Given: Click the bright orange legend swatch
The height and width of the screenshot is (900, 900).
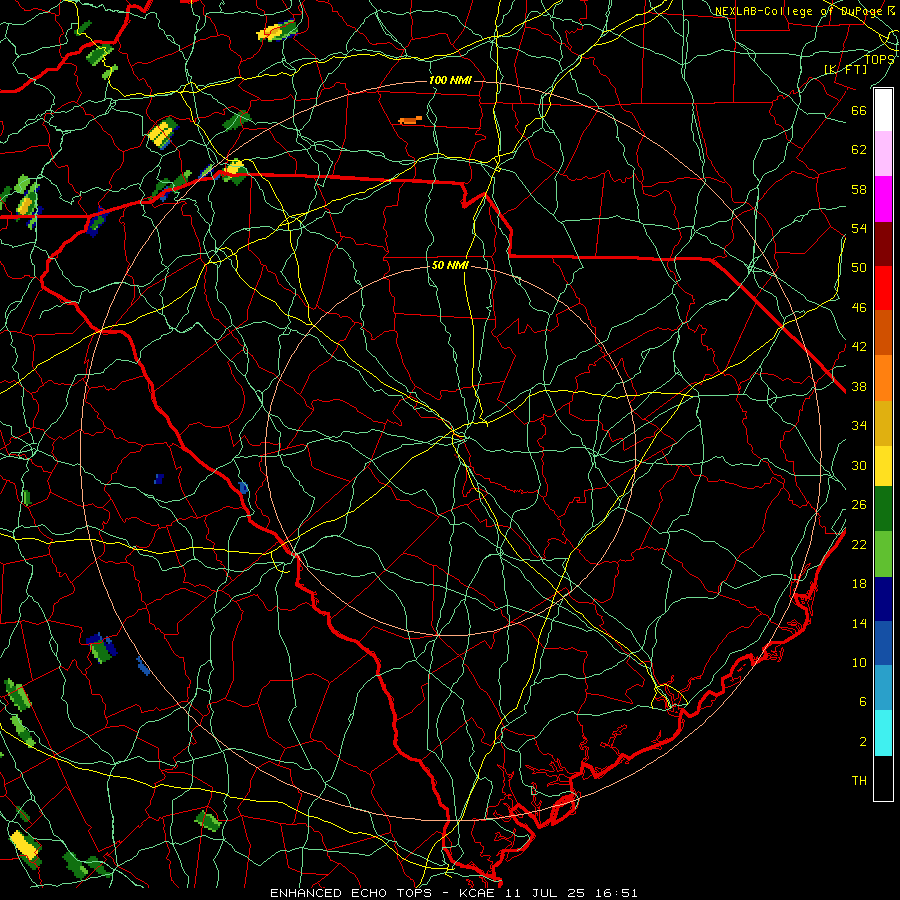Looking at the screenshot, I should point(883,378).
